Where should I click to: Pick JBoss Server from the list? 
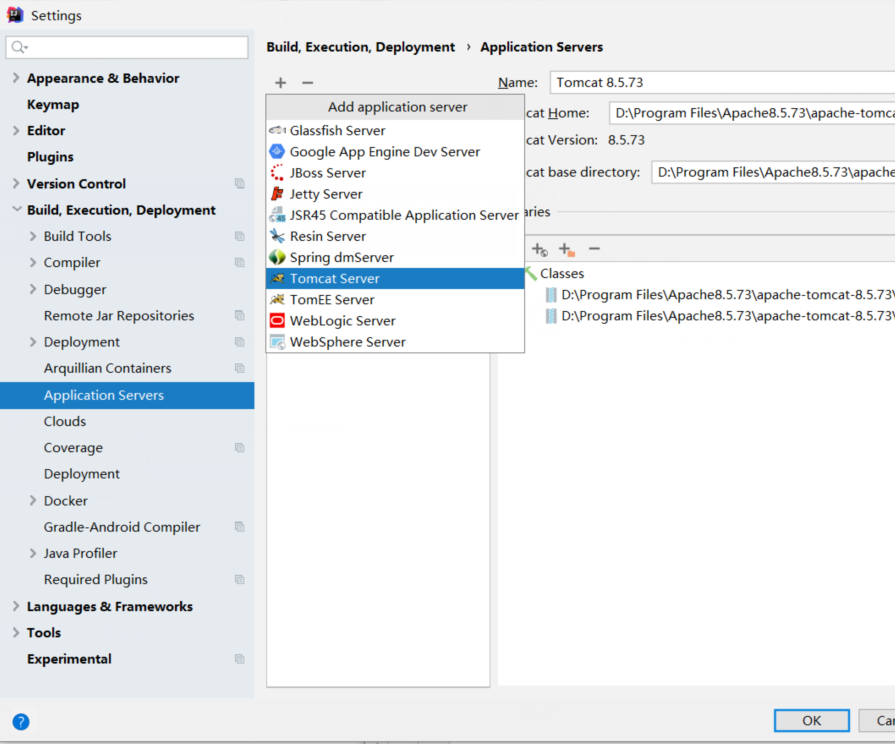(395, 173)
